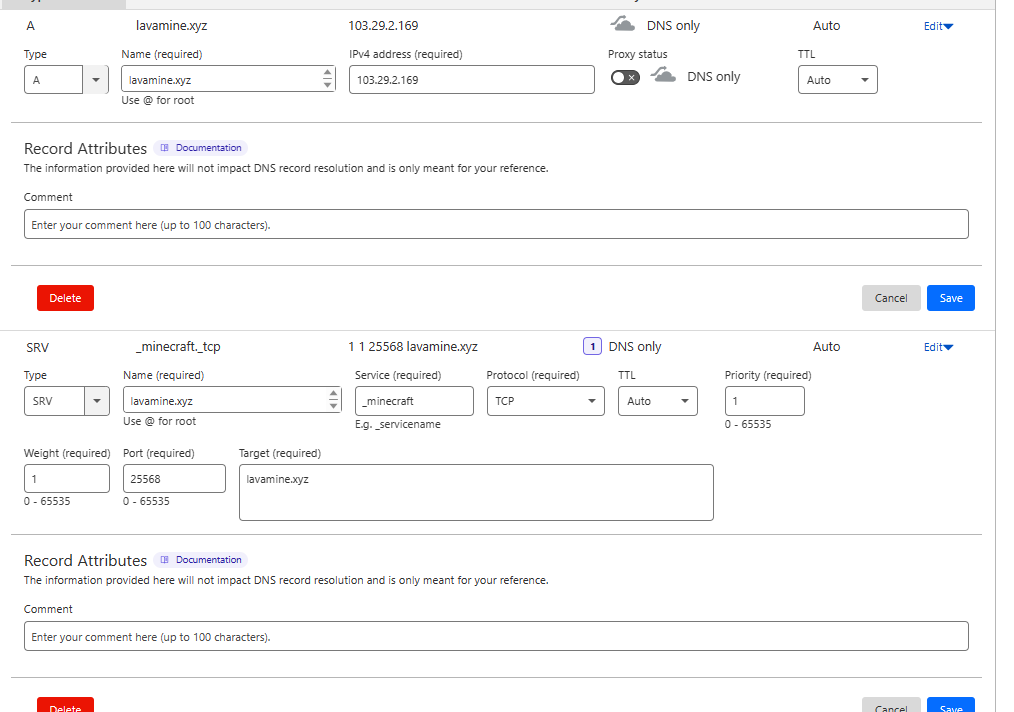Viewport: 1014px width, 712px height.
Task: Click the gray cloud icon beside proxy toggle
Action: coord(663,76)
